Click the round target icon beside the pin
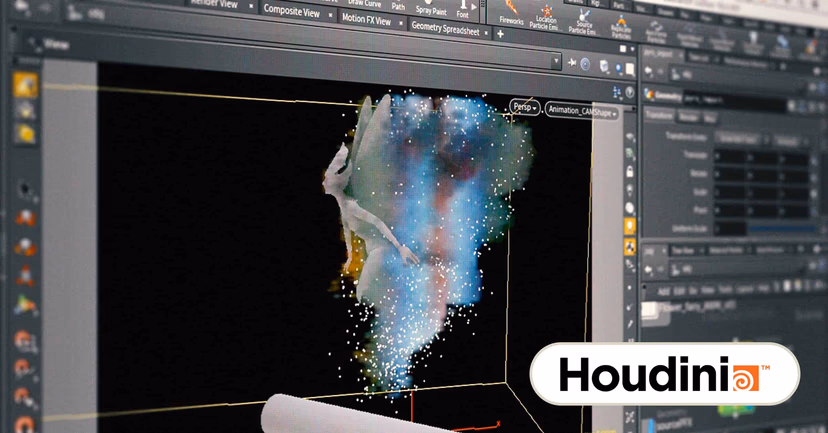The height and width of the screenshot is (433, 828). [x=585, y=64]
